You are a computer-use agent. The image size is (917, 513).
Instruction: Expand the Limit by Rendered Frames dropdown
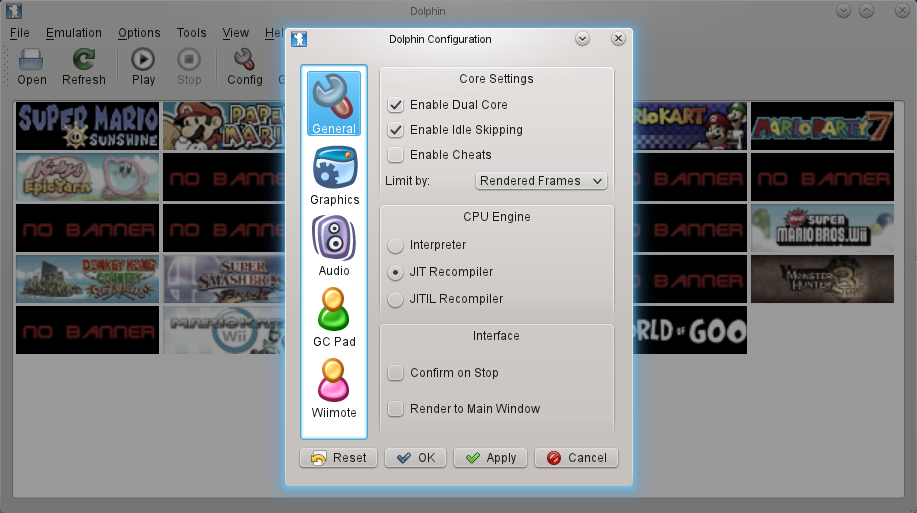[x=541, y=181]
